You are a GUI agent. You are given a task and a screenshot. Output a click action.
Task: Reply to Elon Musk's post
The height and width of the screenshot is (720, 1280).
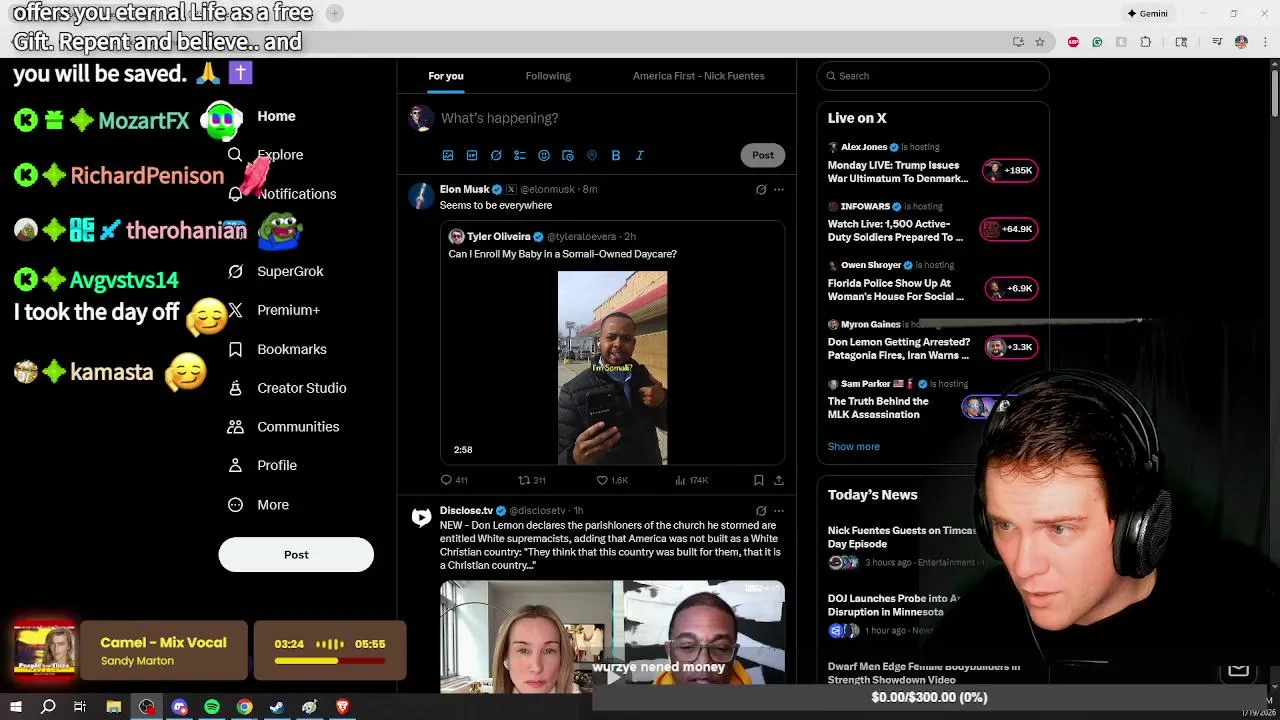(x=454, y=480)
